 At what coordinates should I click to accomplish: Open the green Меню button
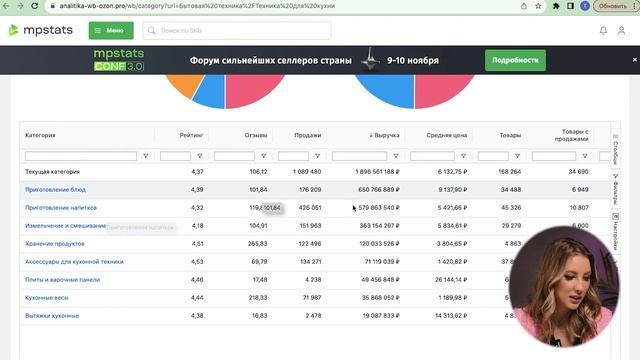tap(111, 30)
